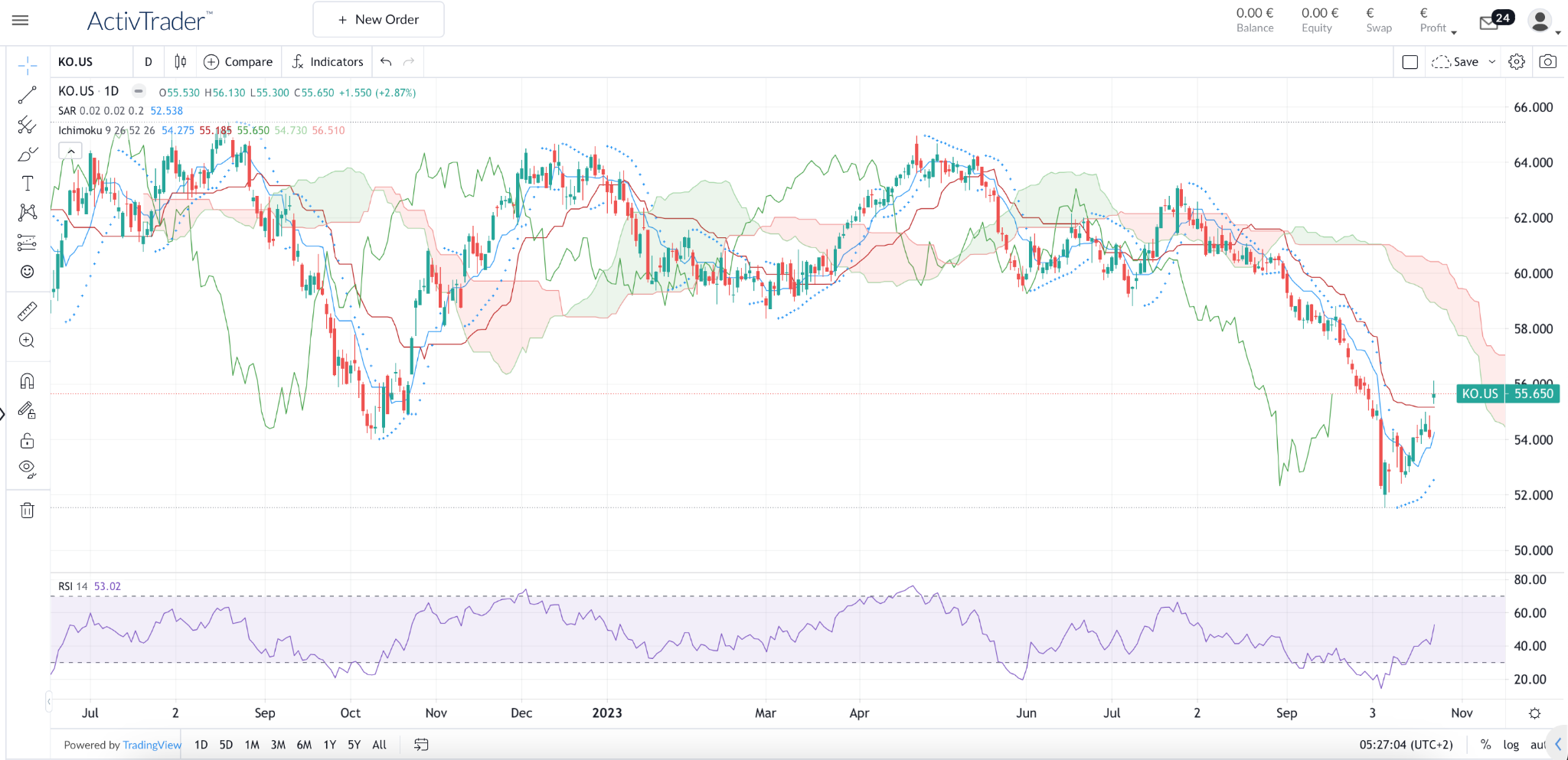Take a chart snapshot with camera icon

tap(1547, 62)
